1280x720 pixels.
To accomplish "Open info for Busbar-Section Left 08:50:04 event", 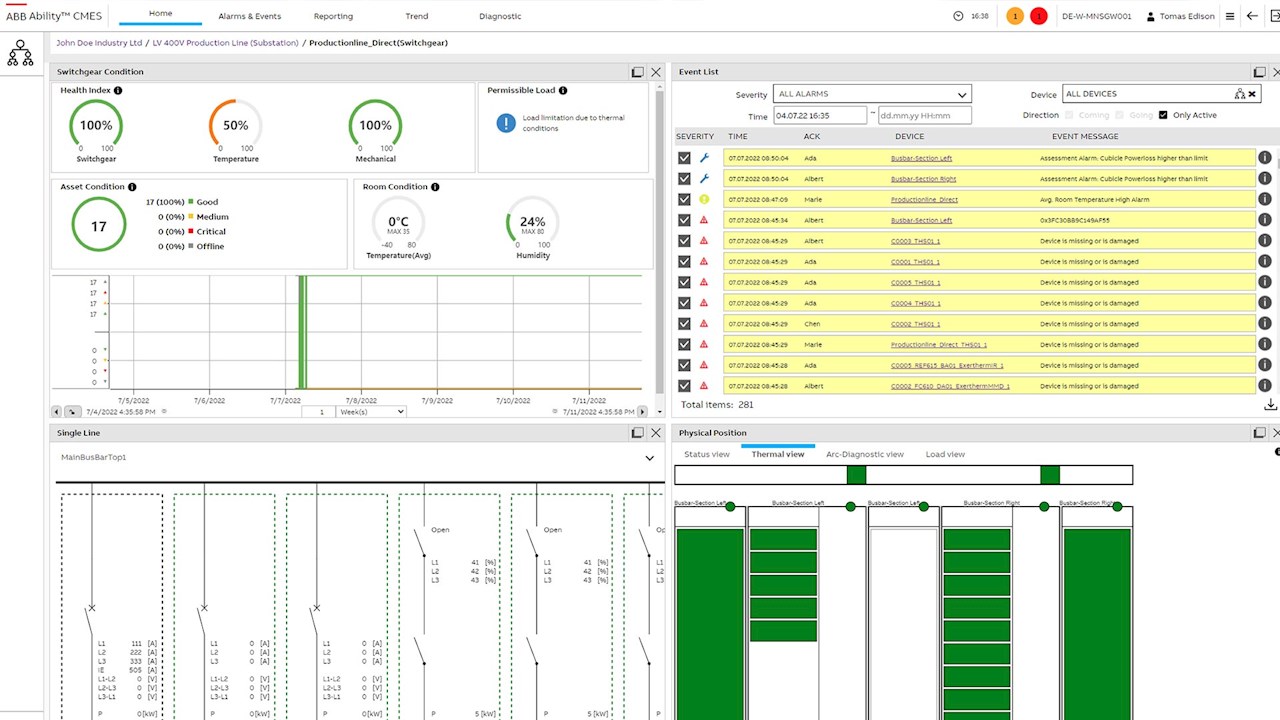I will 1265,158.
